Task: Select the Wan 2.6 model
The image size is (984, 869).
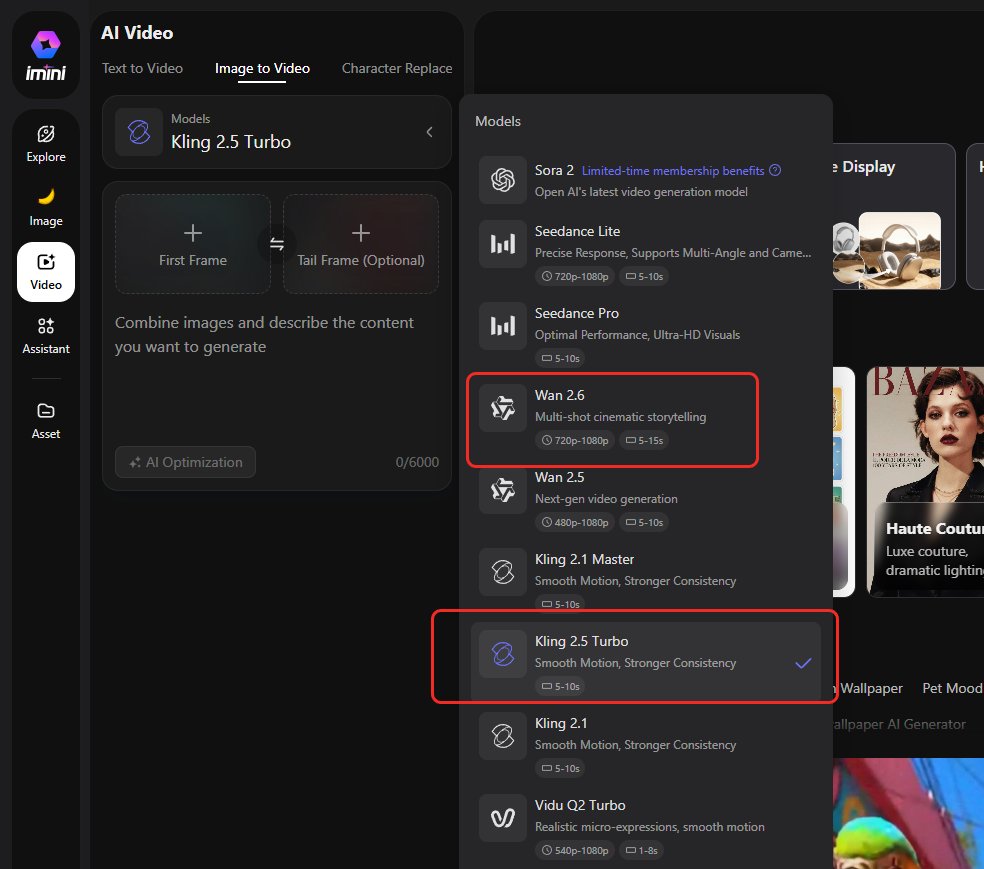Action: tap(612, 416)
